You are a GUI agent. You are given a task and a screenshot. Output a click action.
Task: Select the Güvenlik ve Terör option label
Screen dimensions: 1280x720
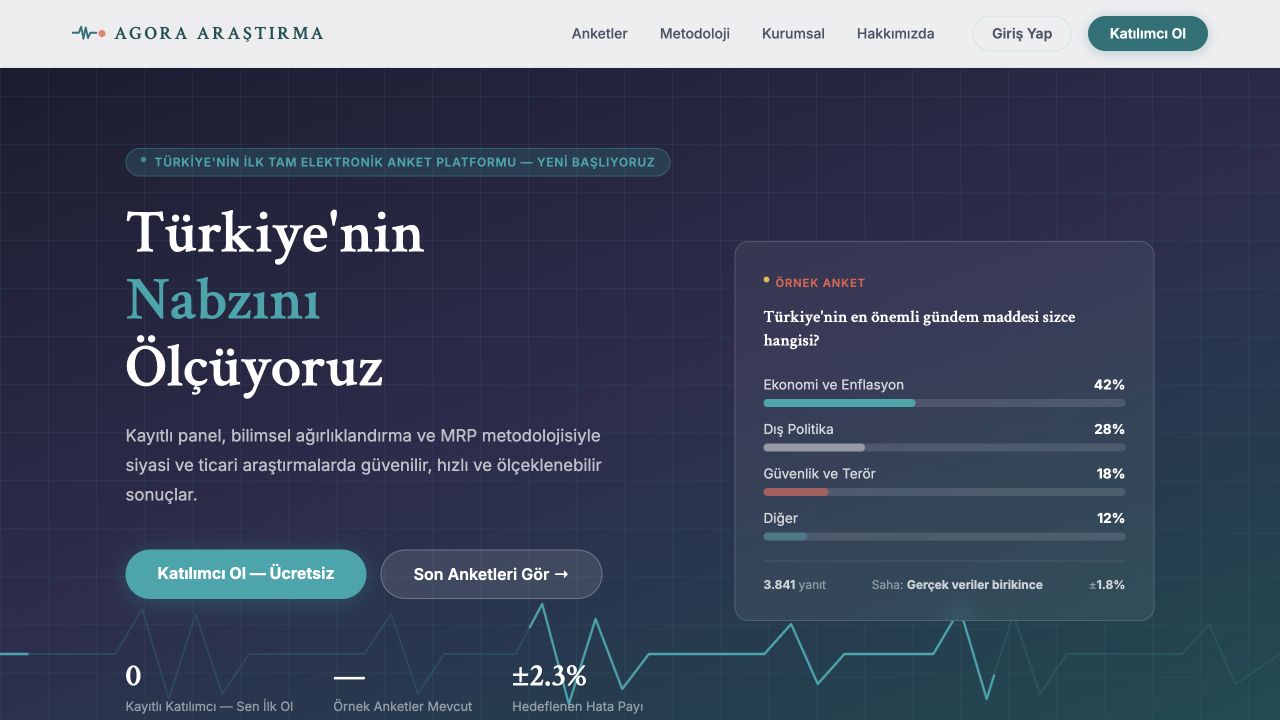(x=820, y=474)
